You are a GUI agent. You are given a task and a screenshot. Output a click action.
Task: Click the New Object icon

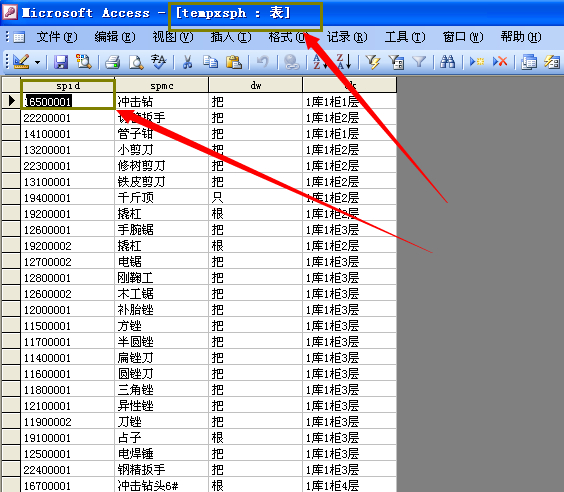[552, 62]
